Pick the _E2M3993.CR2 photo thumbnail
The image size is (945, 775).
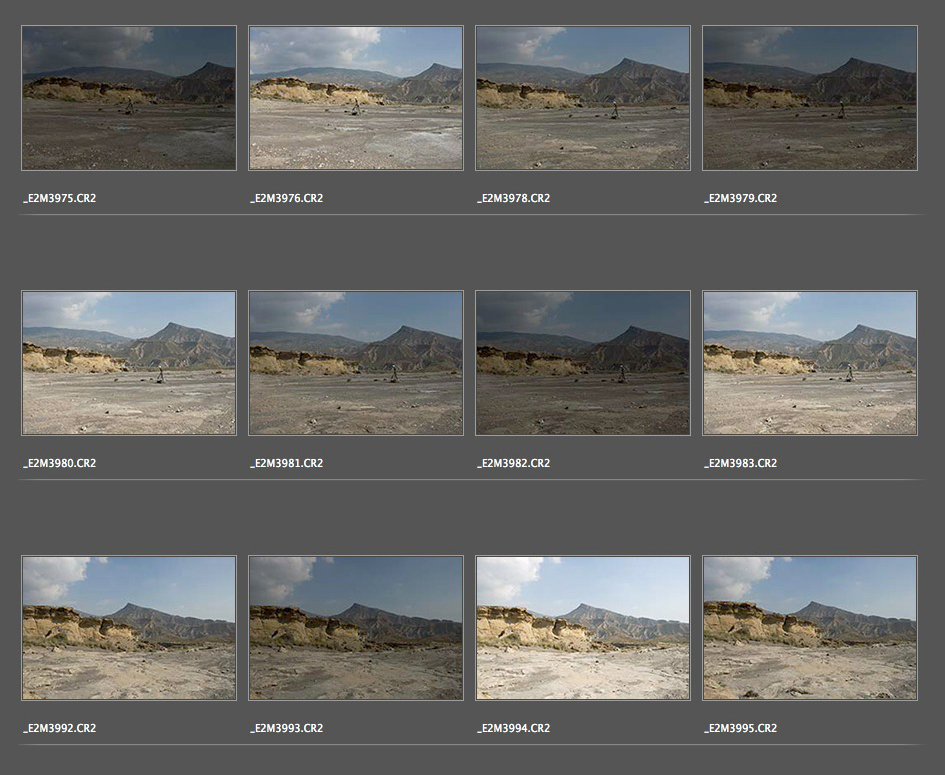pyautogui.click(x=356, y=628)
